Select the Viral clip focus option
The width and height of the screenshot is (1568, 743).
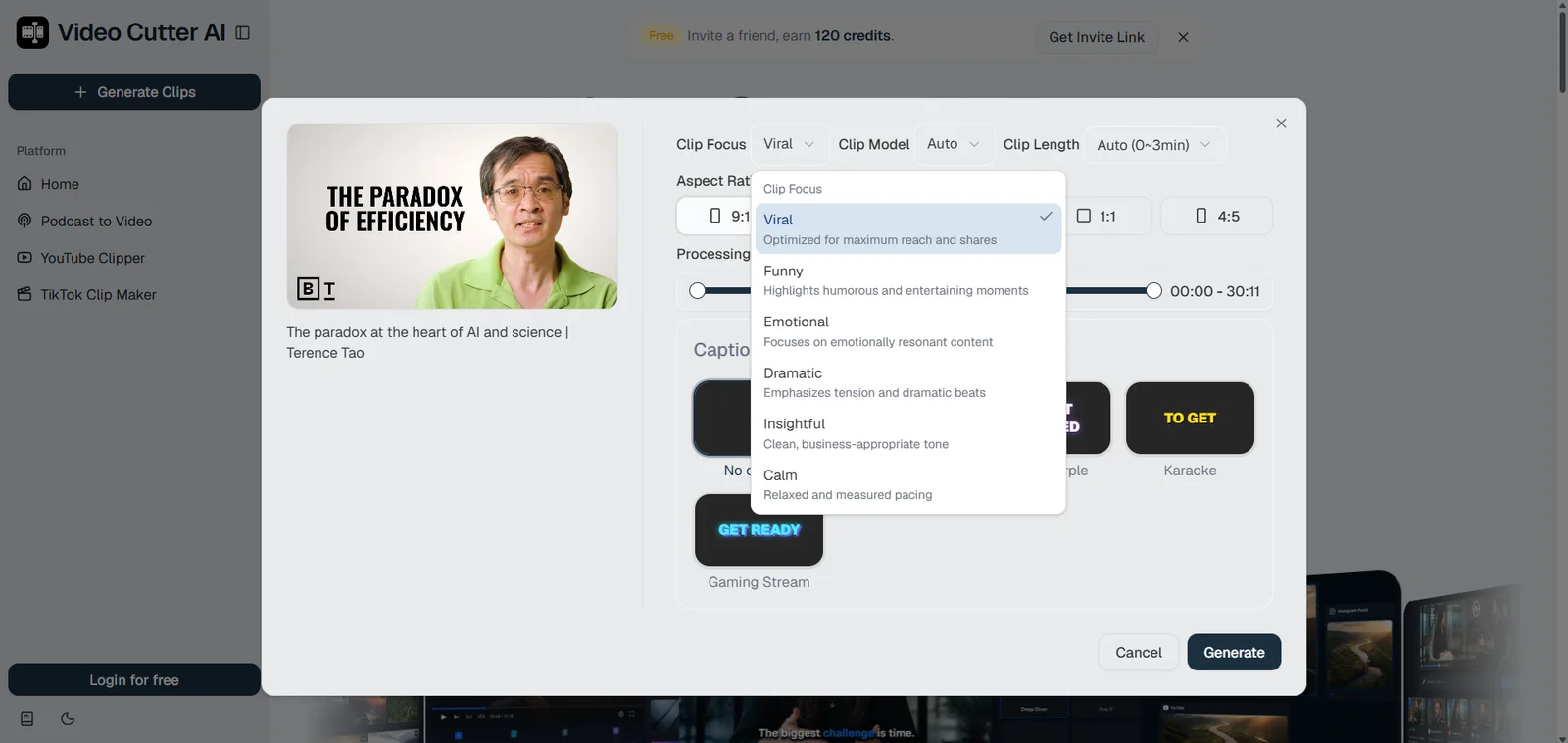point(908,228)
